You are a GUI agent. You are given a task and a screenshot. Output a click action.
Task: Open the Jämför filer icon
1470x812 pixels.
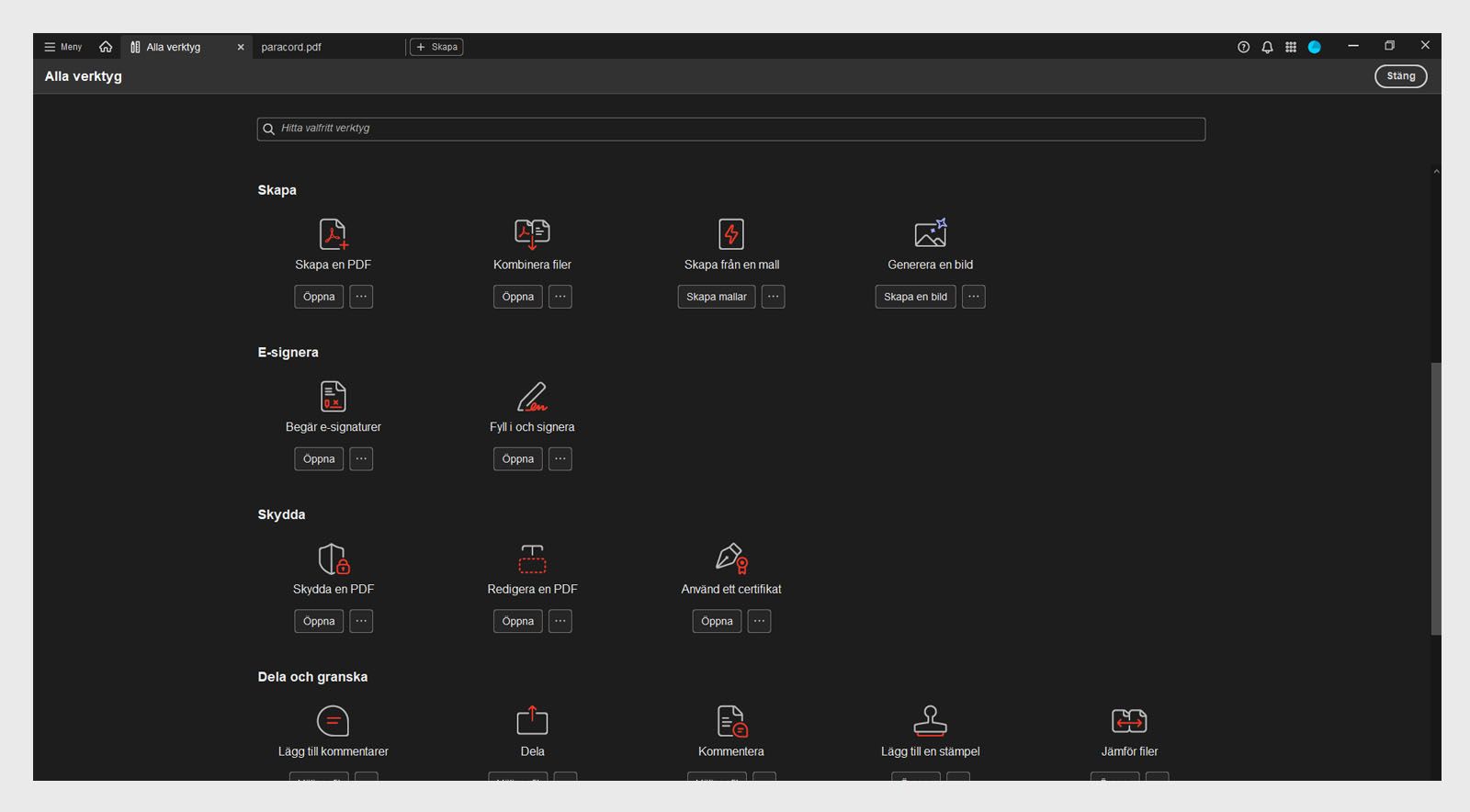tap(1129, 721)
